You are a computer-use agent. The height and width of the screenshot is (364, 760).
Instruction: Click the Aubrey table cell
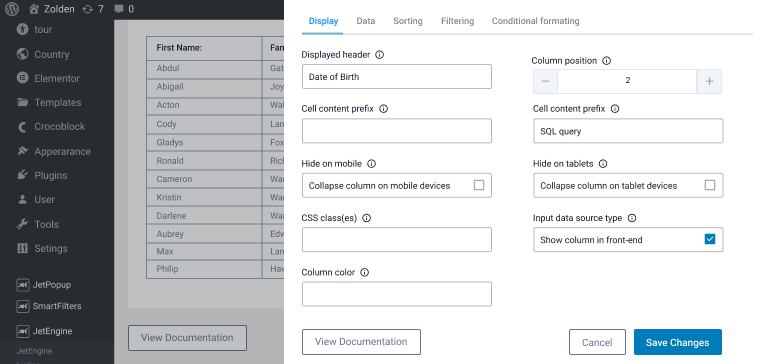pos(204,234)
